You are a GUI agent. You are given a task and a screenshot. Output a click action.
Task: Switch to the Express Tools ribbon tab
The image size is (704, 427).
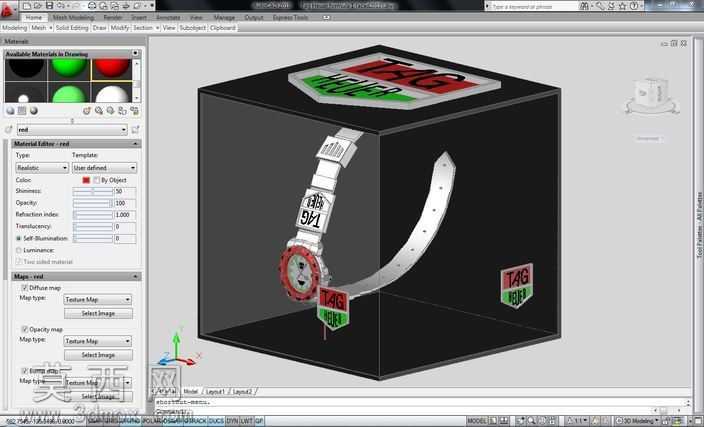coord(290,18)
